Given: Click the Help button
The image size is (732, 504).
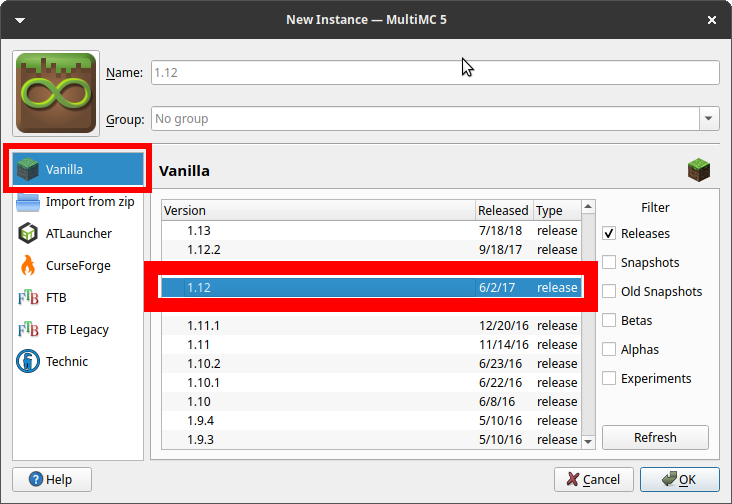Looking at the screenshot, I should coord(52,479).
